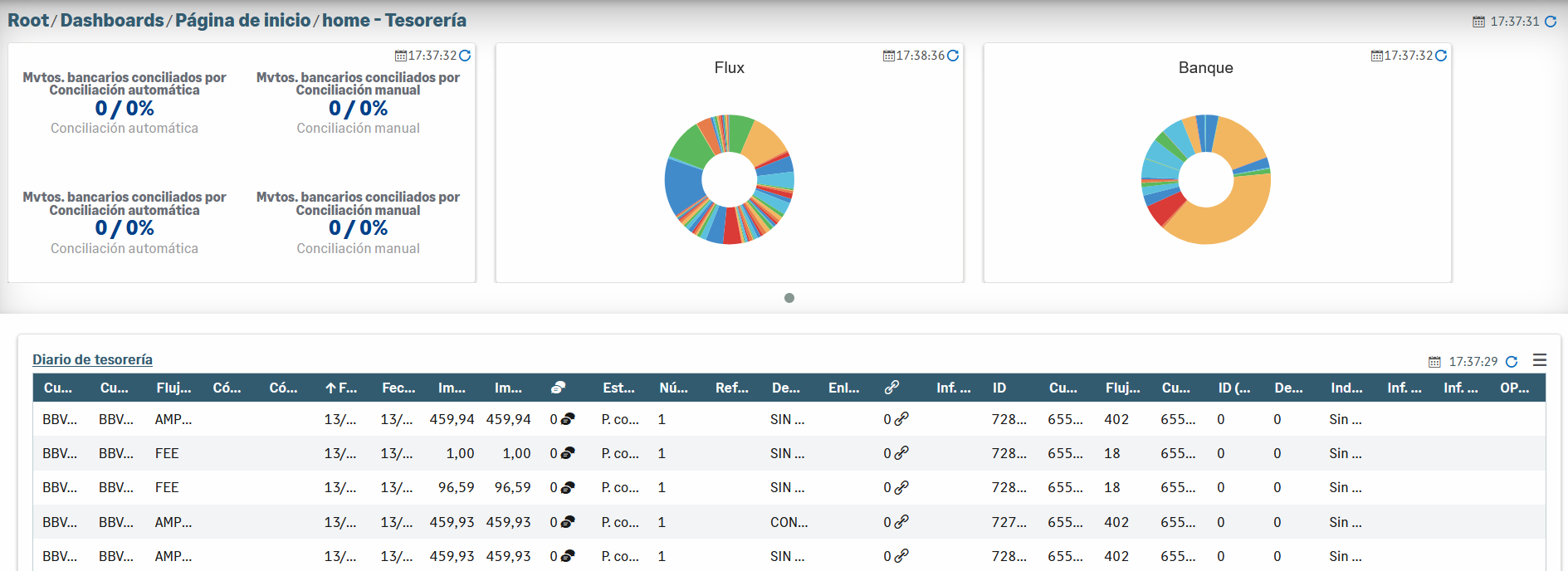Refresh the Diario de tesorería table

pyautogui.click(x=1512, y=362)
